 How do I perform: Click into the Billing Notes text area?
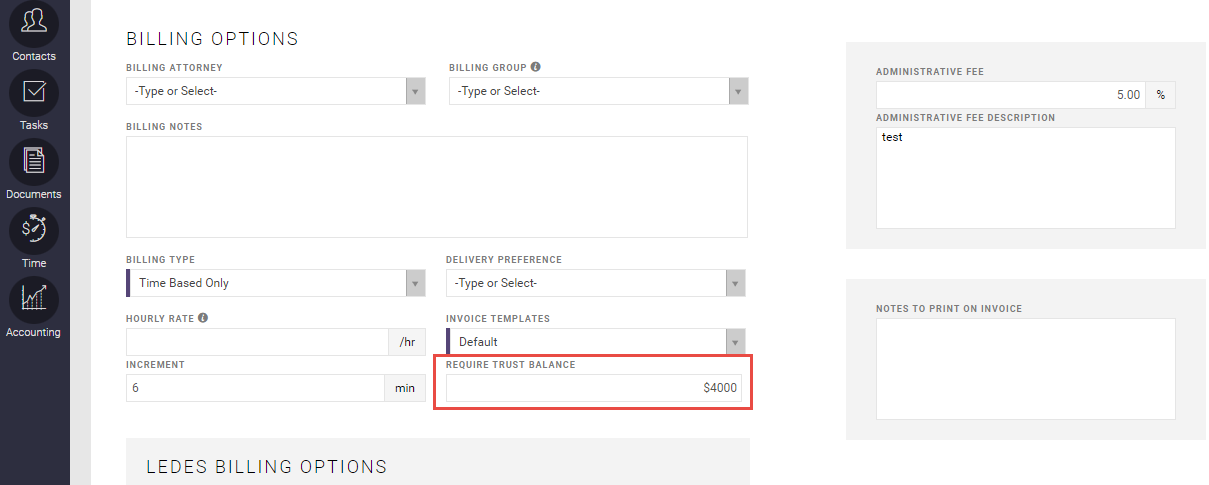[x=437, y=187]
